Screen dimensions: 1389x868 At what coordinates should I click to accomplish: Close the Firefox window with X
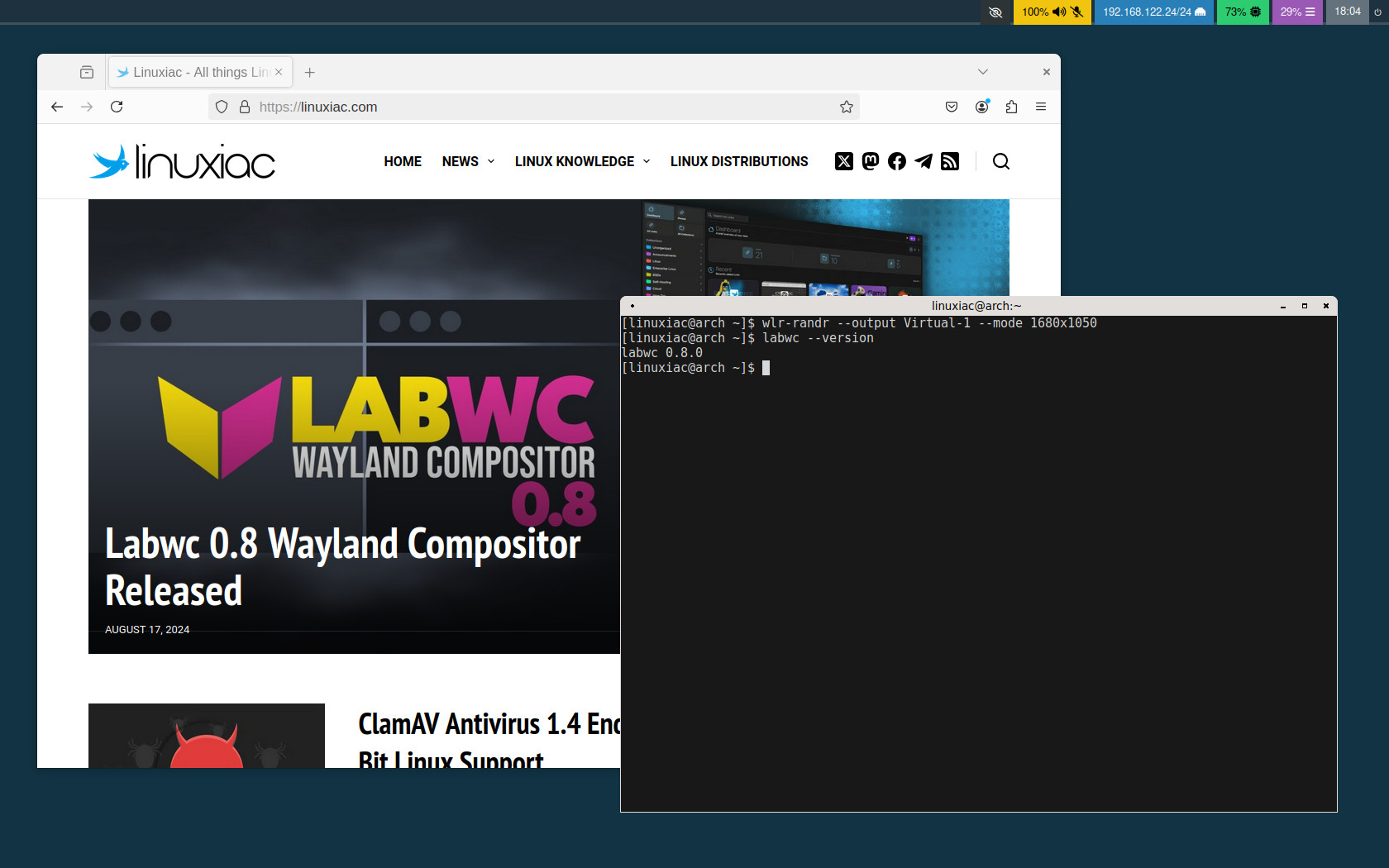[x=1047, y=72]
